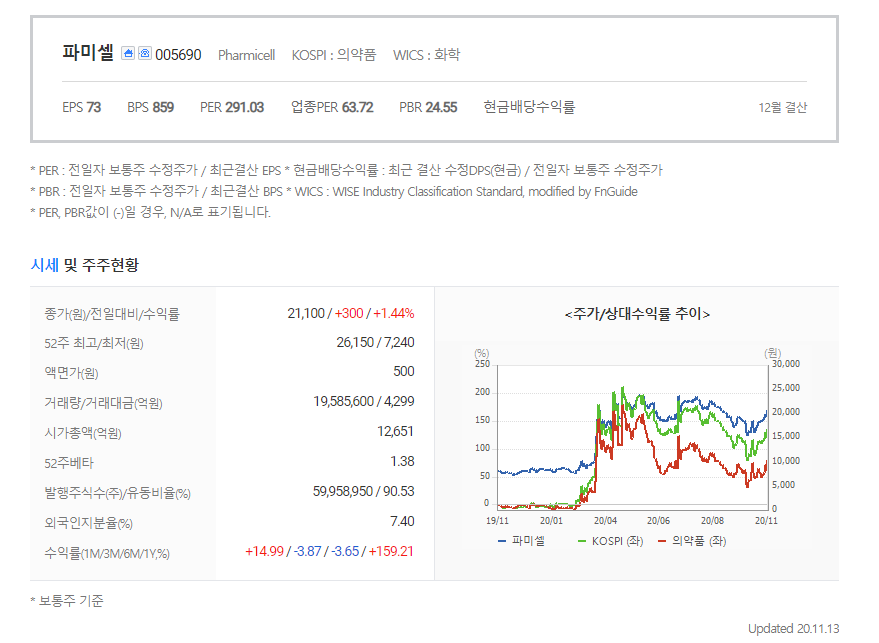Viewport: 879px width, 643px height.
Task: Click the 20/04 x-axis label
Action: [x=605, y=521]
